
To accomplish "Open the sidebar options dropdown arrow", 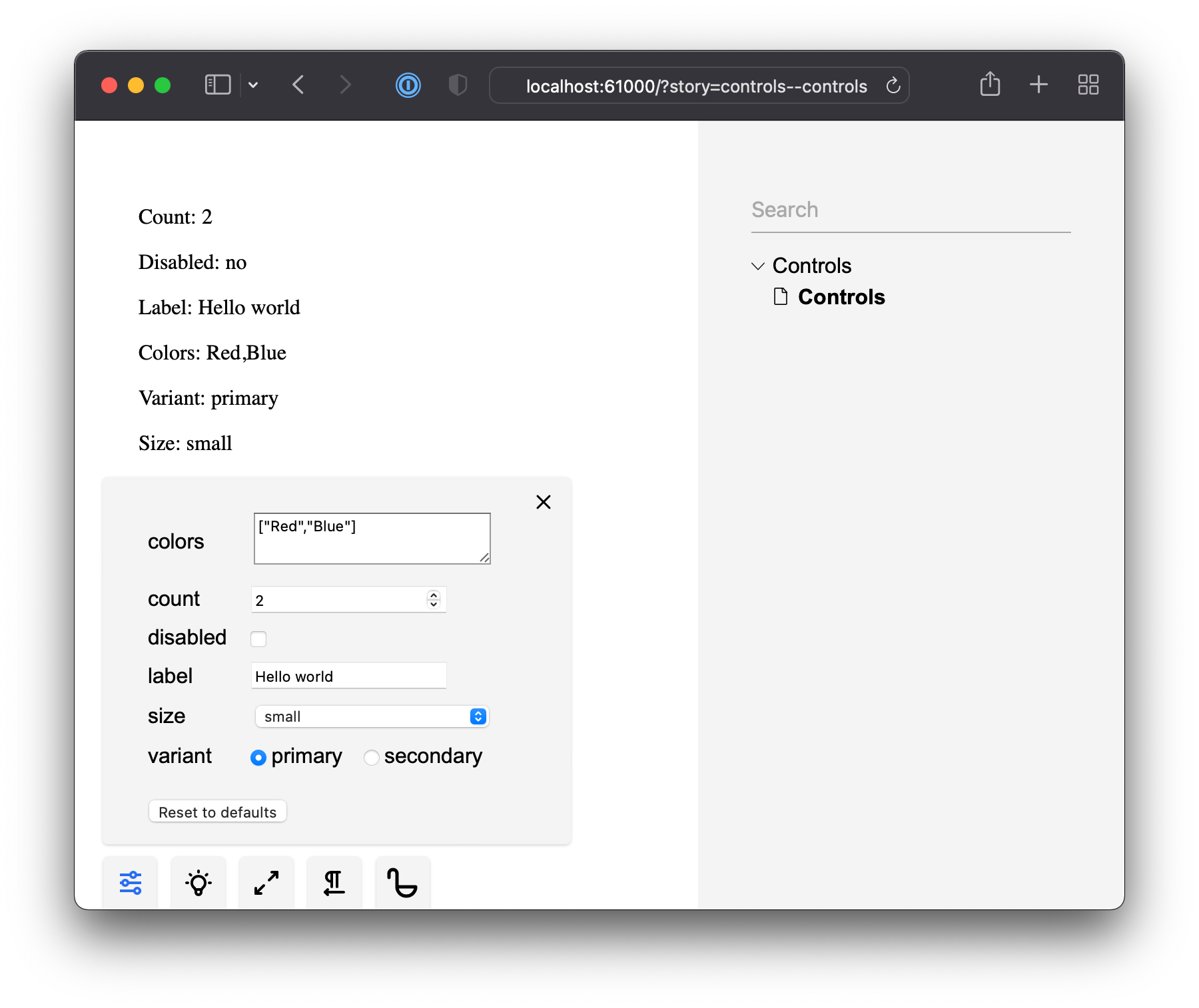I will click(x=253, y=85).
